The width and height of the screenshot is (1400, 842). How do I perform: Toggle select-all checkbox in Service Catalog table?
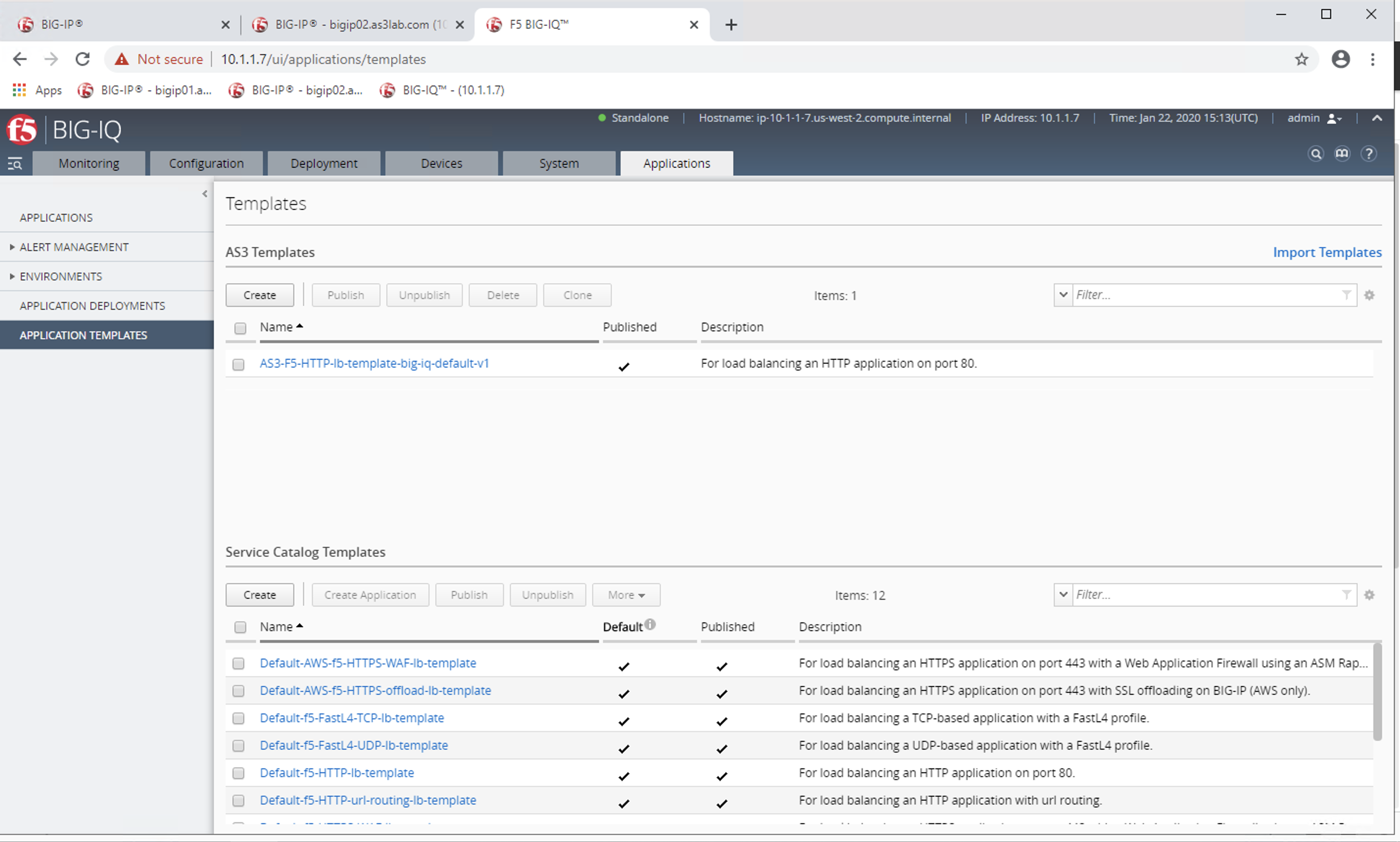[x=240, y=627]
